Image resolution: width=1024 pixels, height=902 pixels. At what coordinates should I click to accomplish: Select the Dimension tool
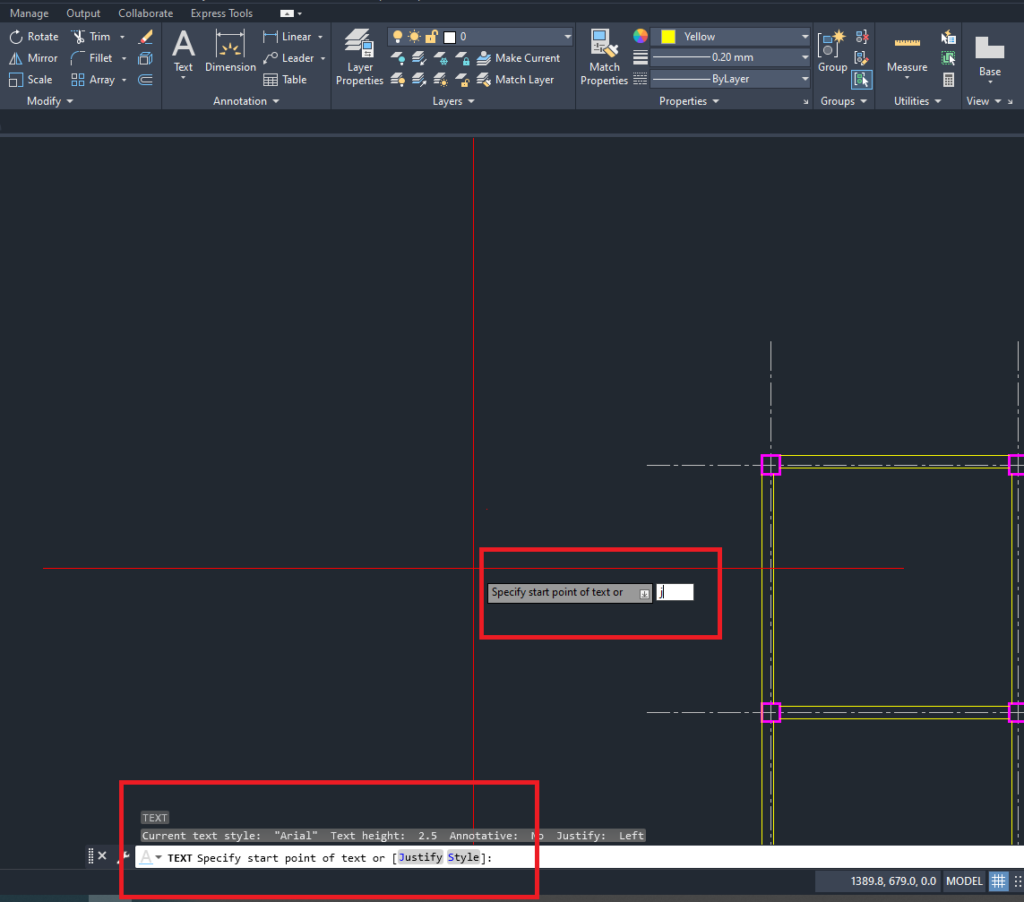(x=230, y=52)
